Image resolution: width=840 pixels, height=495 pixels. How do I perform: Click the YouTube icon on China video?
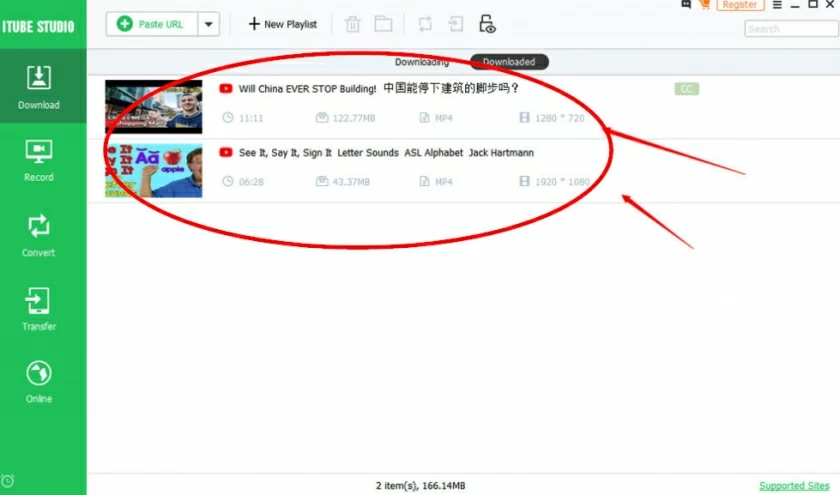pyautogui.click(x=226, y=88)
